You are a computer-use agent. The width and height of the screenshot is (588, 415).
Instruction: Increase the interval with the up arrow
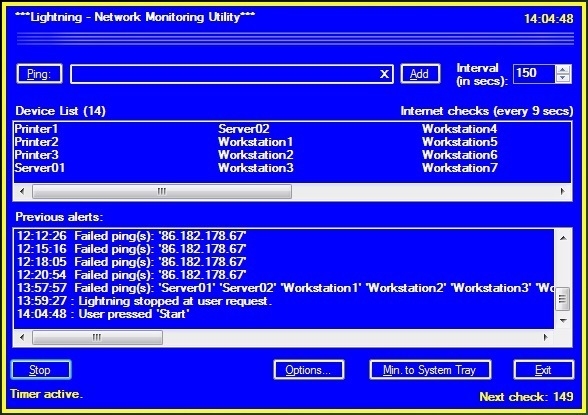pyautogui.click(x=563, y=69)
